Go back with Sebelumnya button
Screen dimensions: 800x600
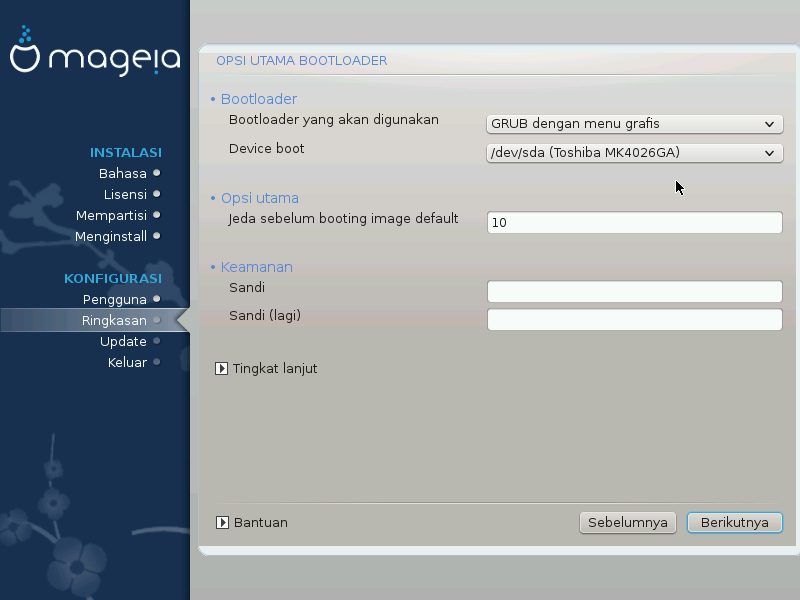point(628,522)
